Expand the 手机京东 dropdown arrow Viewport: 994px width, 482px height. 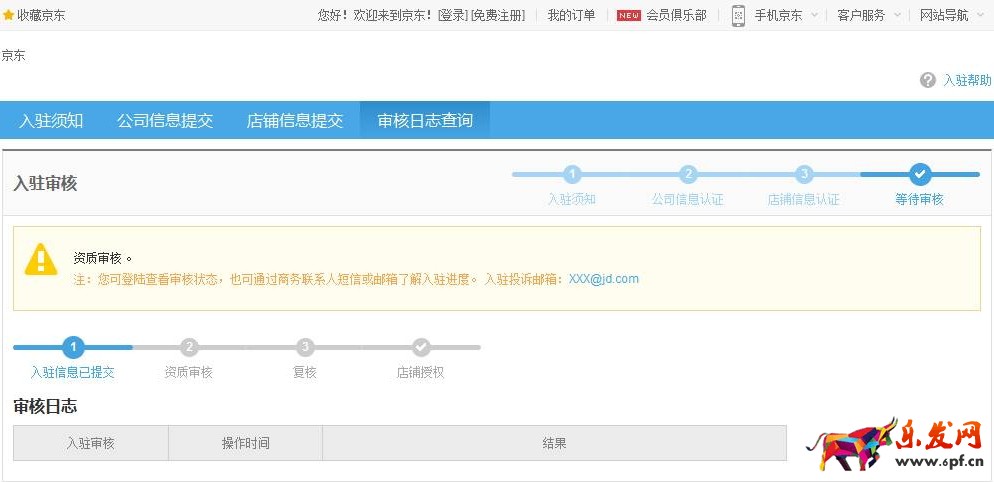[x=814, y=15]
